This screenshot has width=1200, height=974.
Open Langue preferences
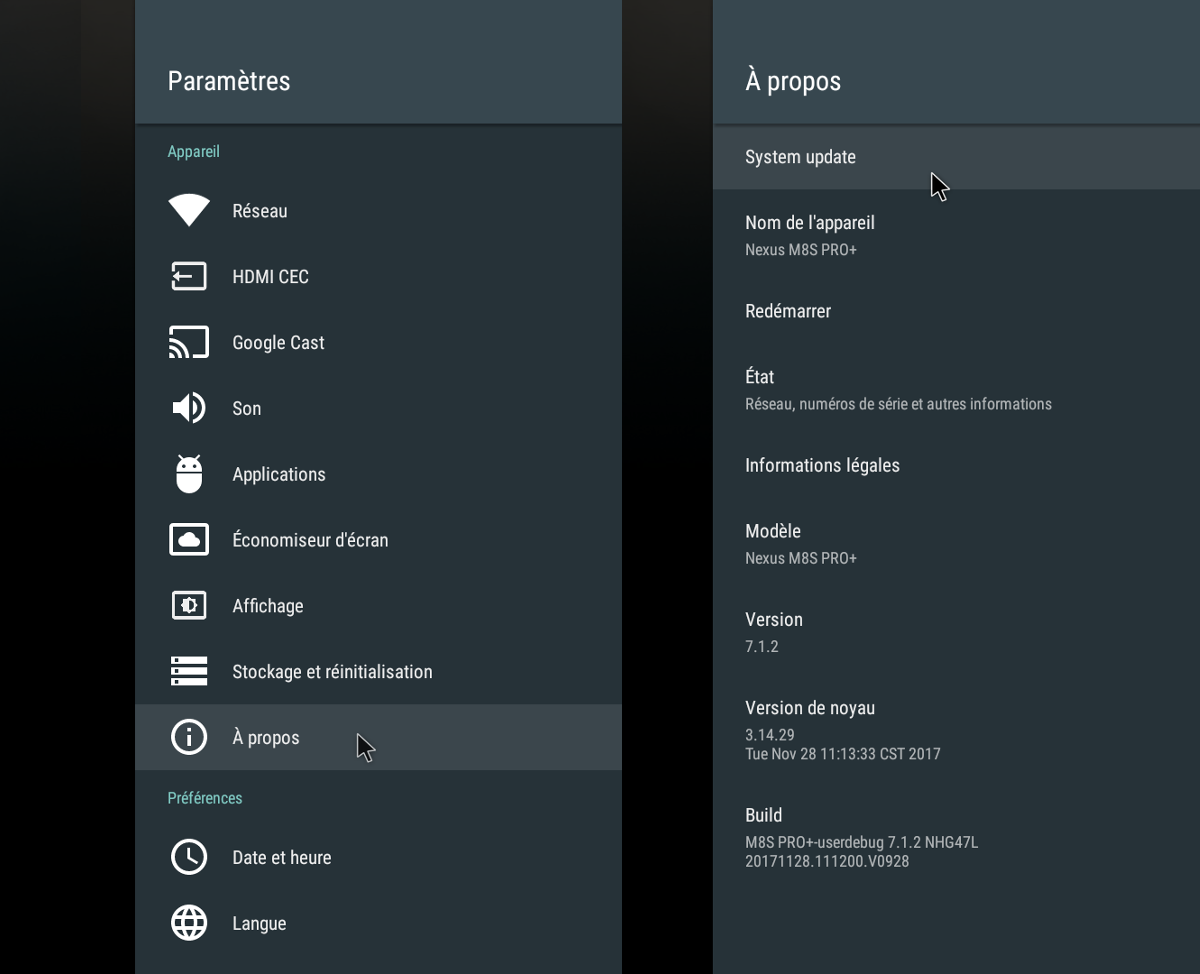click(378, 923)
